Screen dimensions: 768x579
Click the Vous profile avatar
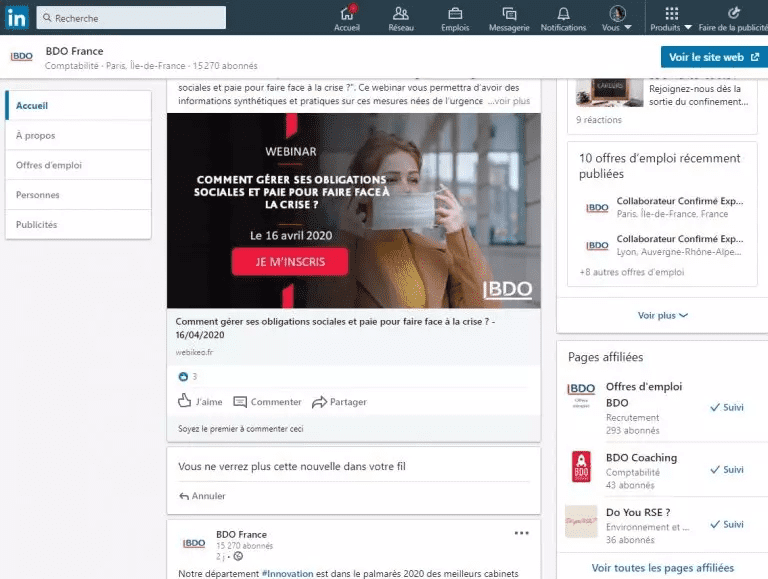(617, 14)
